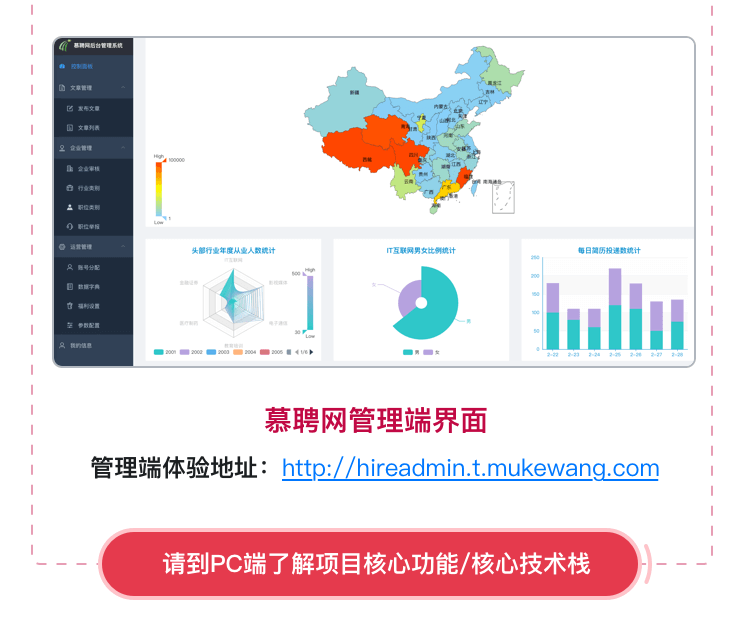Screen dimensions: 750x640
Task: Click the 头部行业年度从业人数统计 chart title
Action: (233, 250)
